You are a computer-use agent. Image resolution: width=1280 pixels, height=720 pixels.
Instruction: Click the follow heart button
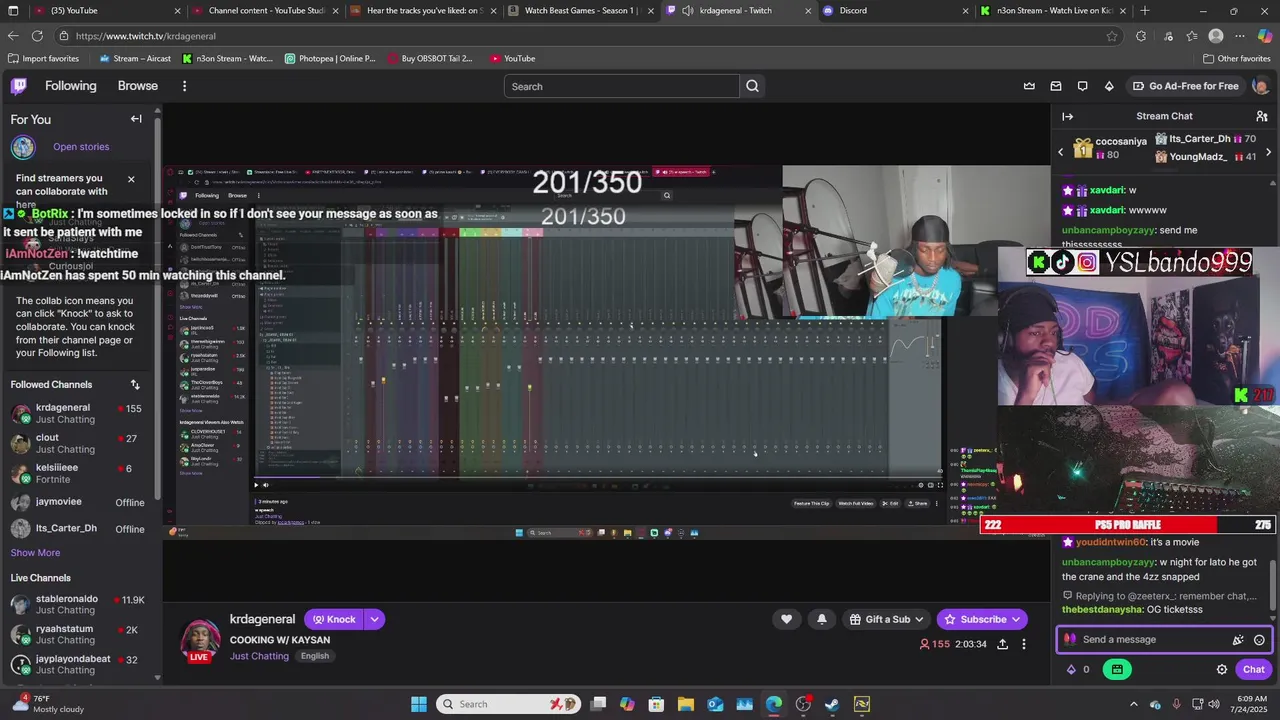[x=786, y=619]
